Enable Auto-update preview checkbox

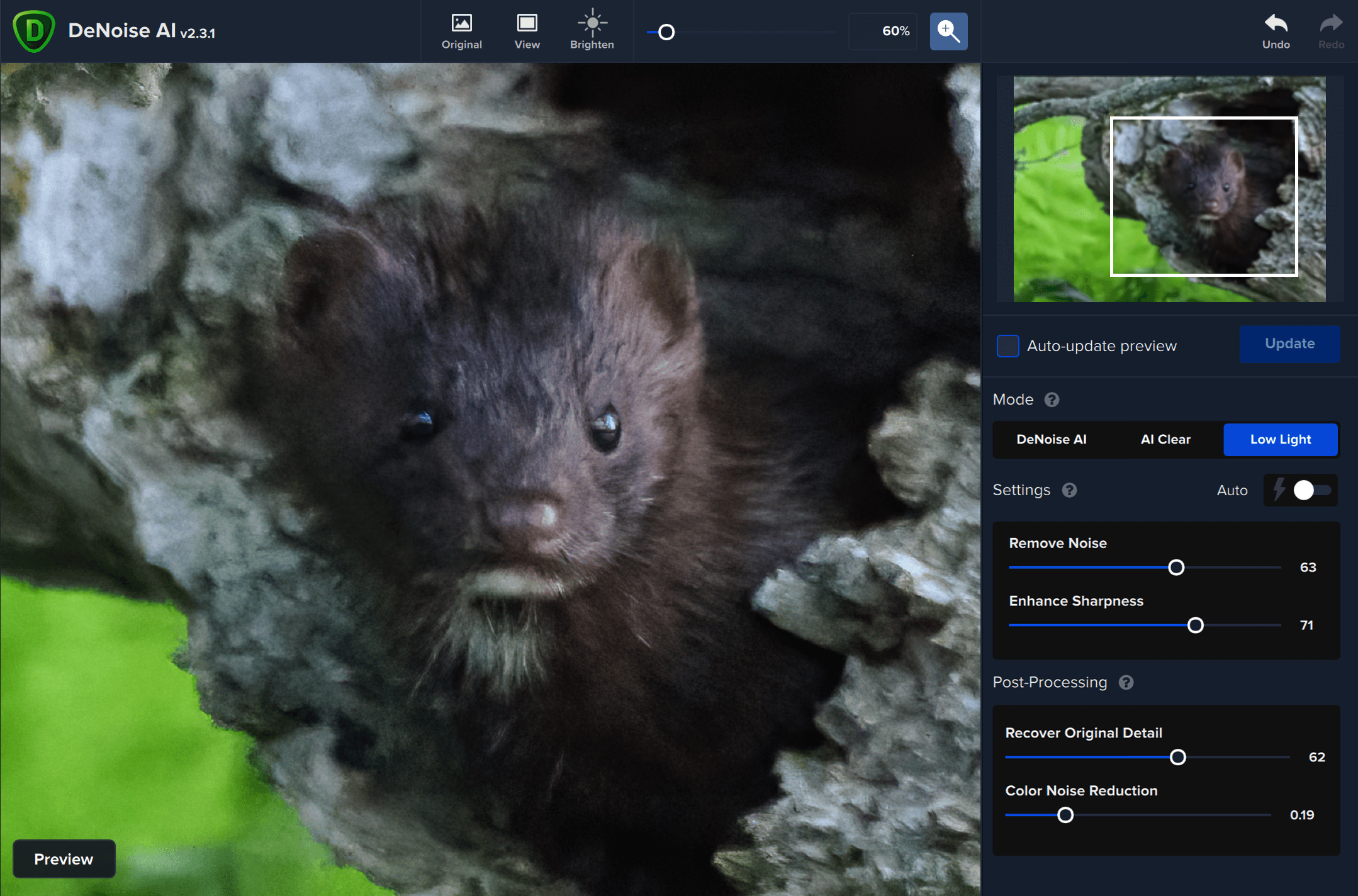[x=1007, y=346]
